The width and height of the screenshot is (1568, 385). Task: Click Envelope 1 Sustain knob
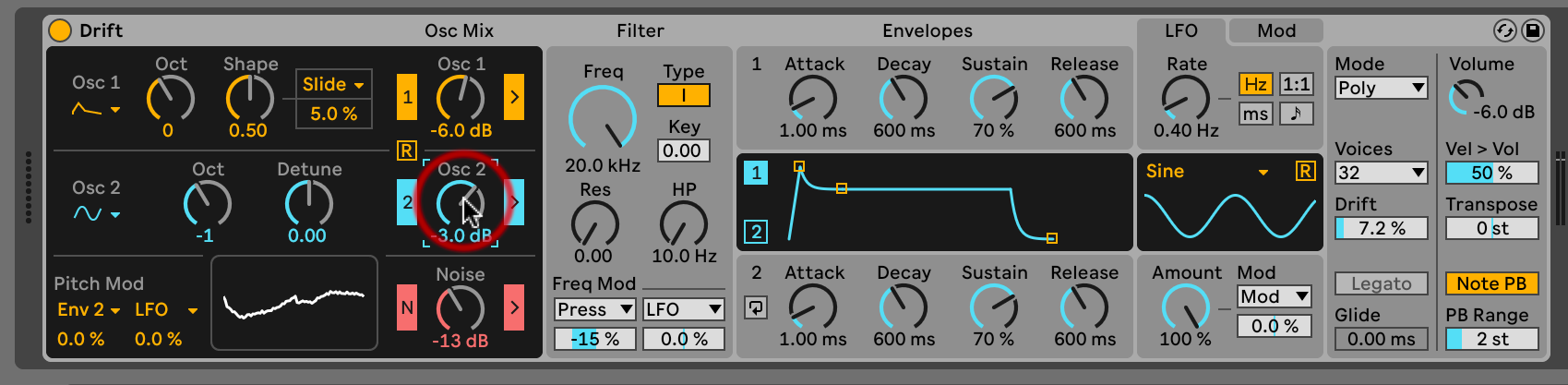pyautogui.click(x=994, y=97)
